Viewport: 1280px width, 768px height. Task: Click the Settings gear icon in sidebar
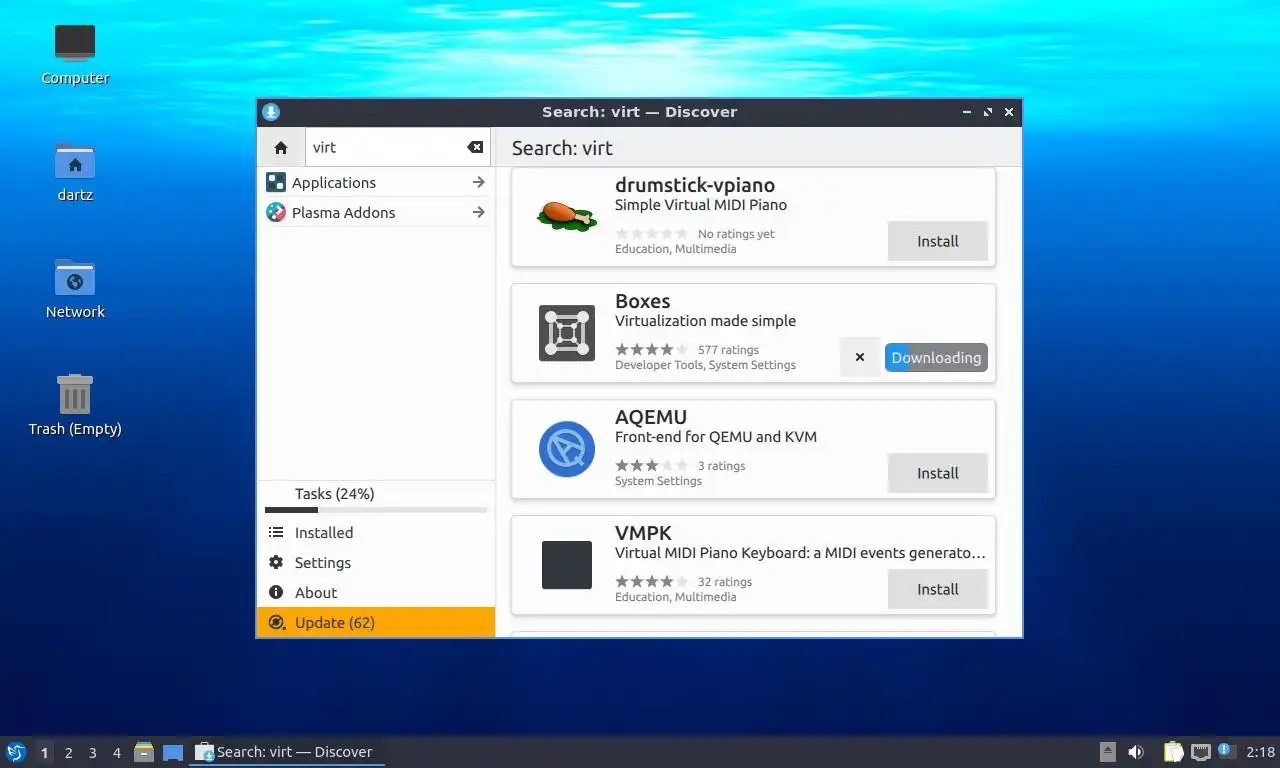click(x=276, y=563)
